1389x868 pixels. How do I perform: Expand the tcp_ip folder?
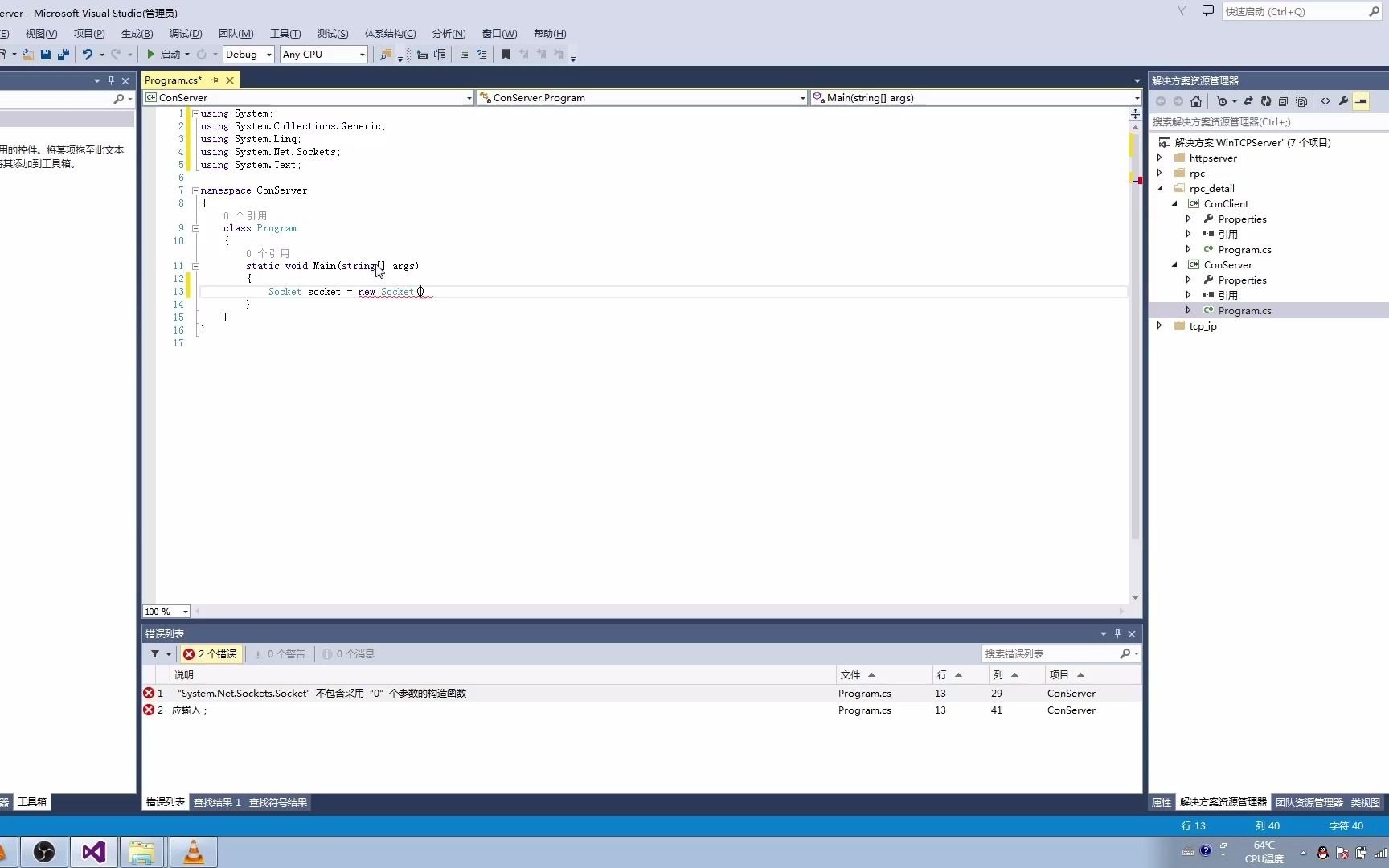point(1159,326)
